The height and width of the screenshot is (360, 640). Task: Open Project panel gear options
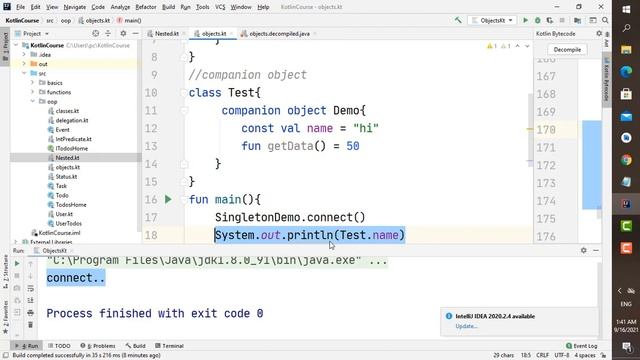click(x=123, y=33)
